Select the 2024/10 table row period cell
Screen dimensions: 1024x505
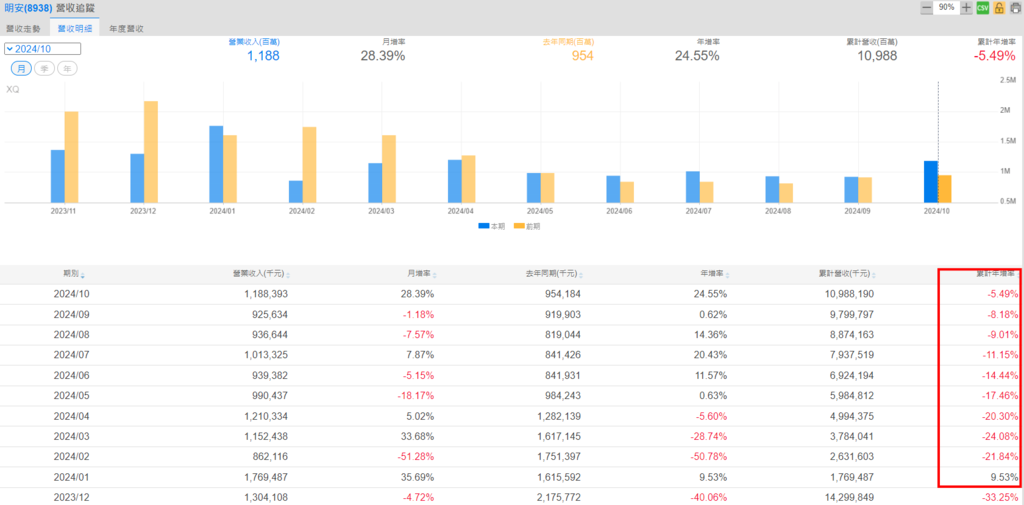[71, 295]
